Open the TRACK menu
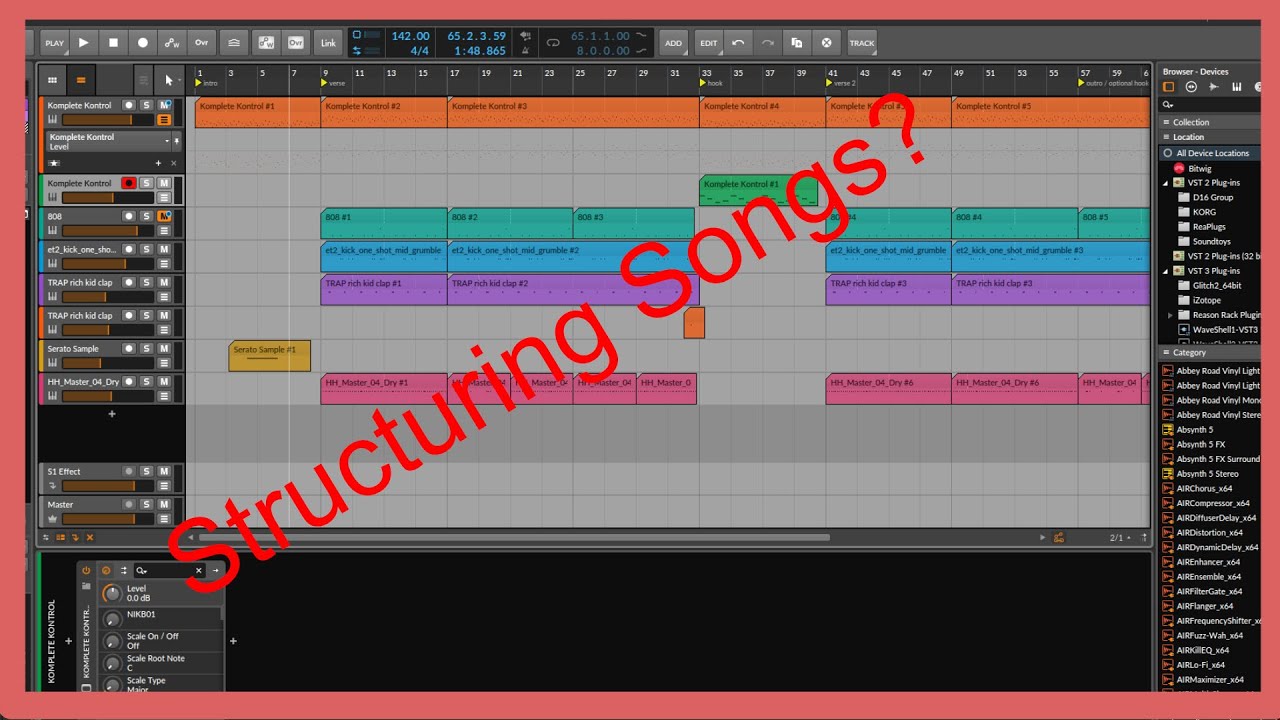This screenshot has height=720, width=1280. [862, 43]
